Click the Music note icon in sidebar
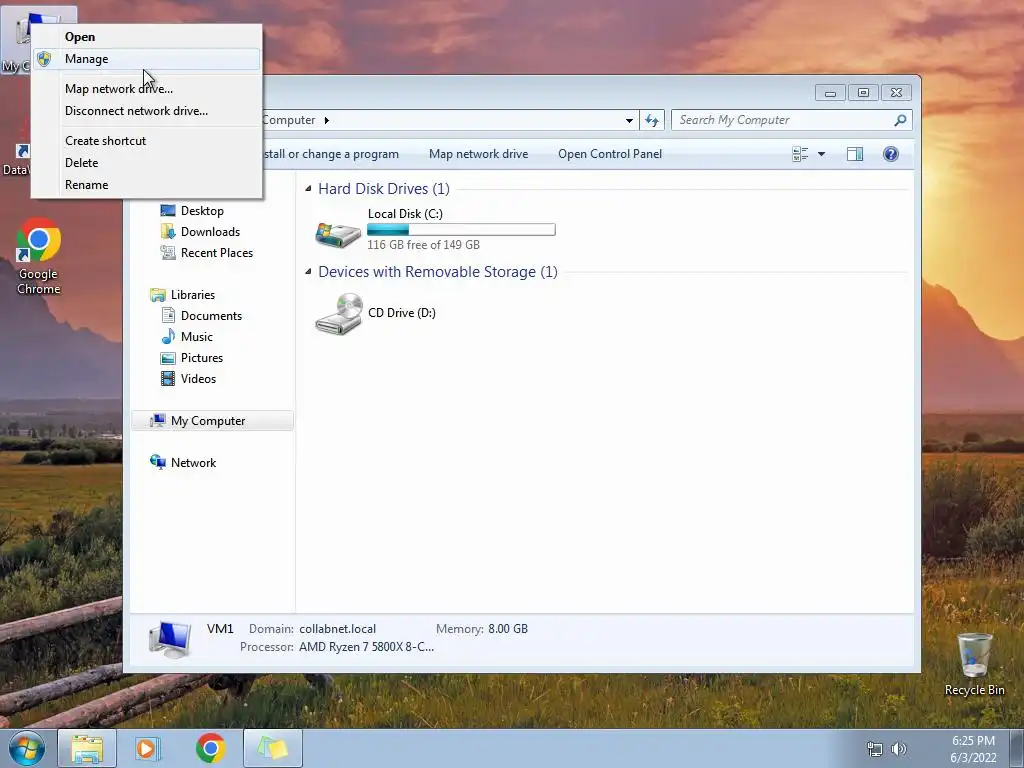This screenshot has width=1024, height=768. pos(168,337)
